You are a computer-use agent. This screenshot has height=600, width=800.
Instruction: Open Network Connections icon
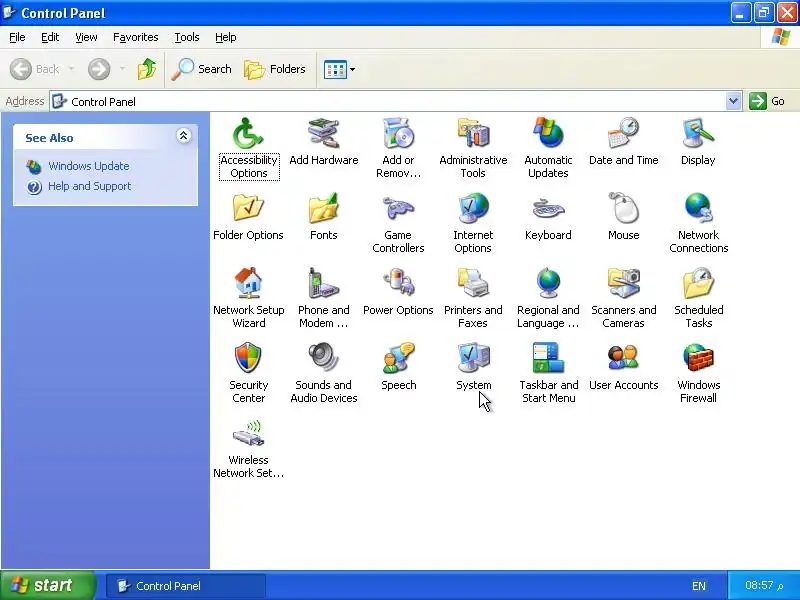[x=698, y=208]
